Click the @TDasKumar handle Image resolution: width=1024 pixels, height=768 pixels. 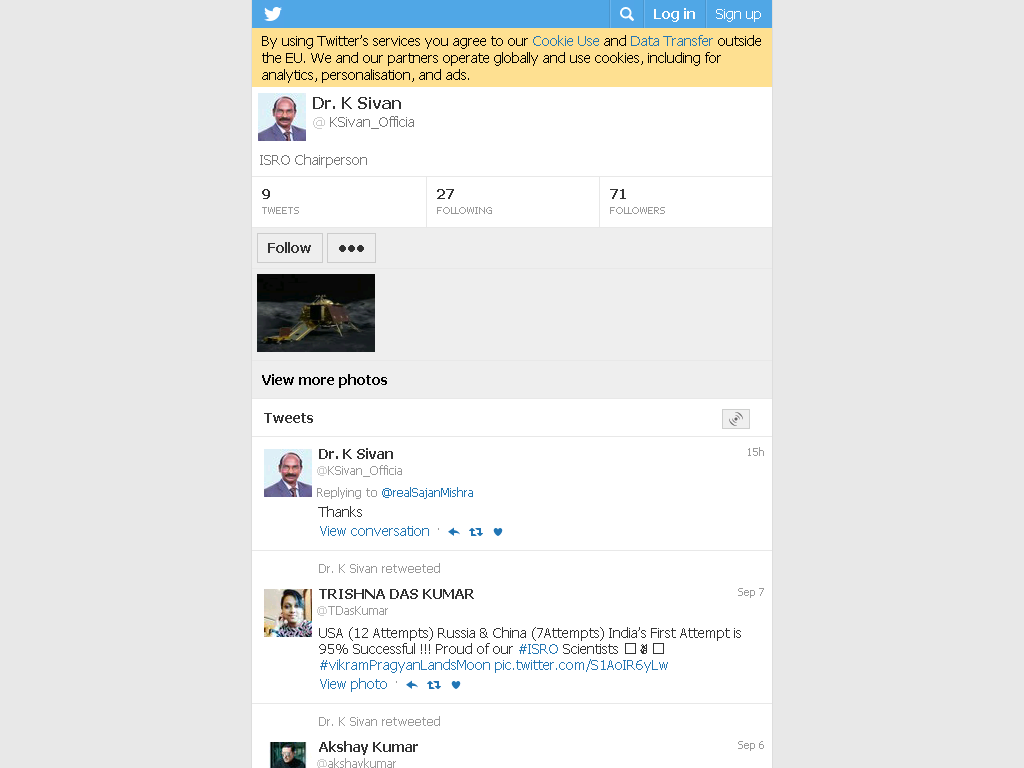[353, 611]
